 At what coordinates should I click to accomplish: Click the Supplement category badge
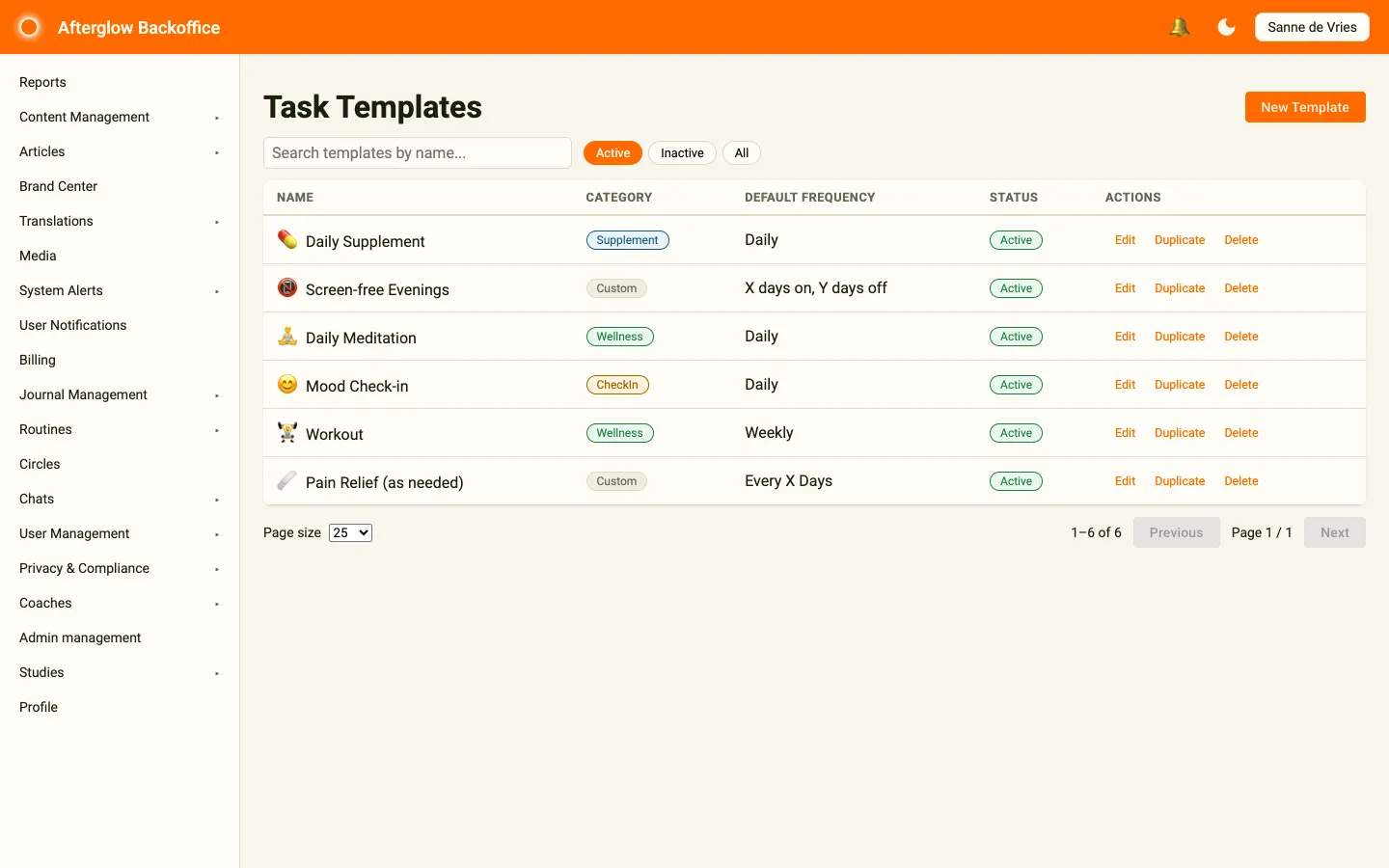tap(627, 240)
